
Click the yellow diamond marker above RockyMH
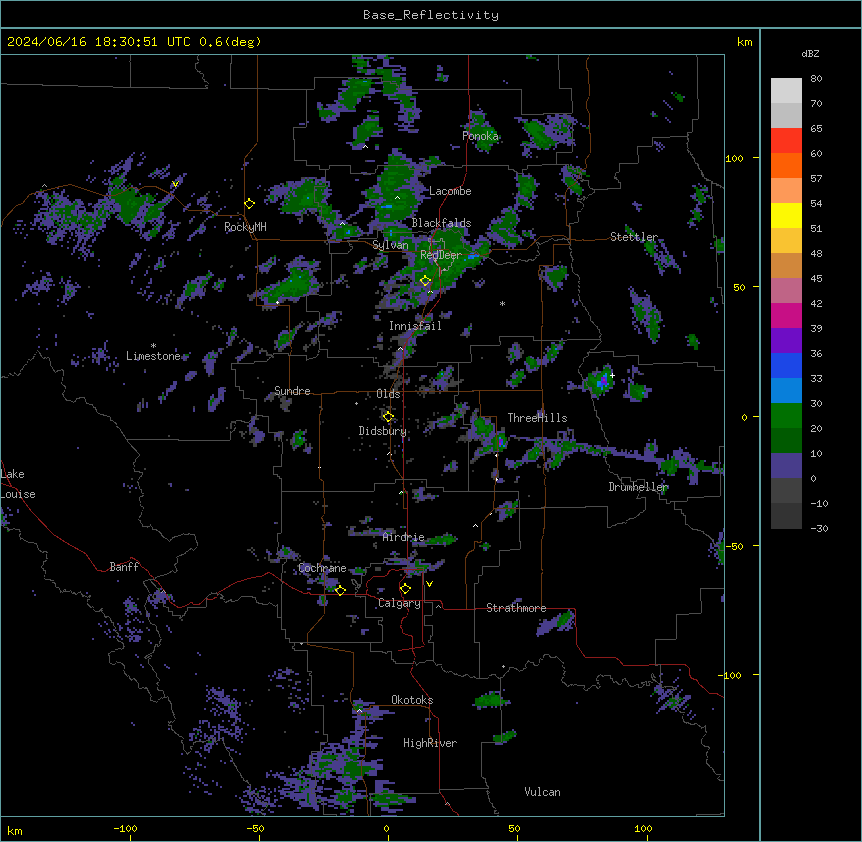(250, 204)
